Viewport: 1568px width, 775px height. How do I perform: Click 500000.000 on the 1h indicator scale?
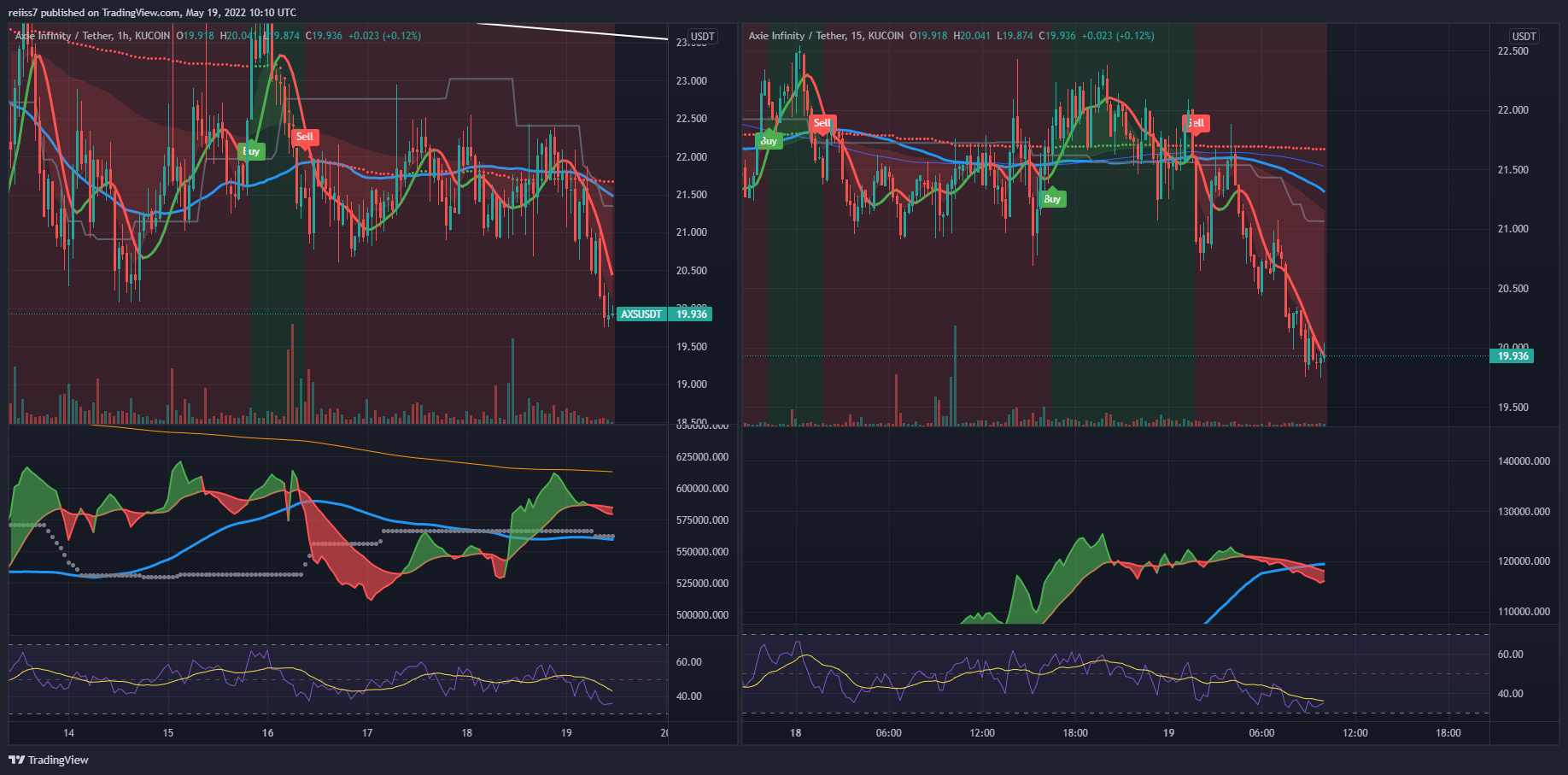click(702, 615)
